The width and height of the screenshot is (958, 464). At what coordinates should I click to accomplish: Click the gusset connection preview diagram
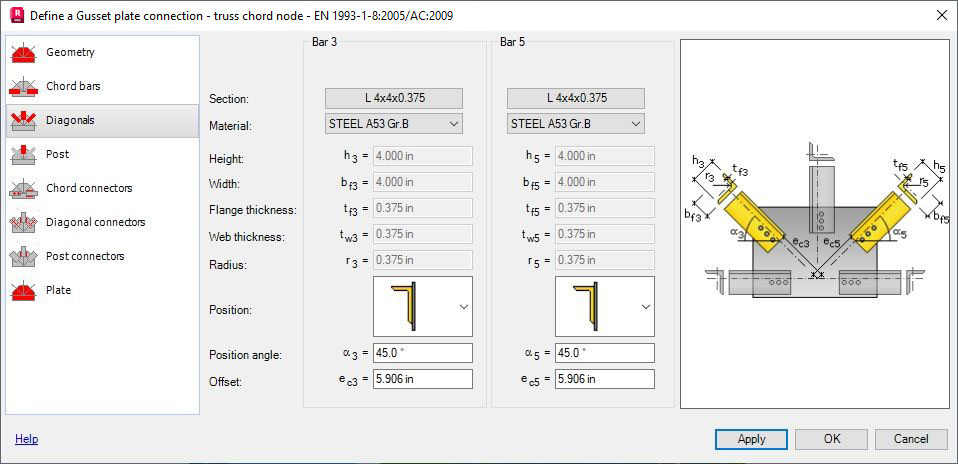pyautogui.click(x=814, y=224)
